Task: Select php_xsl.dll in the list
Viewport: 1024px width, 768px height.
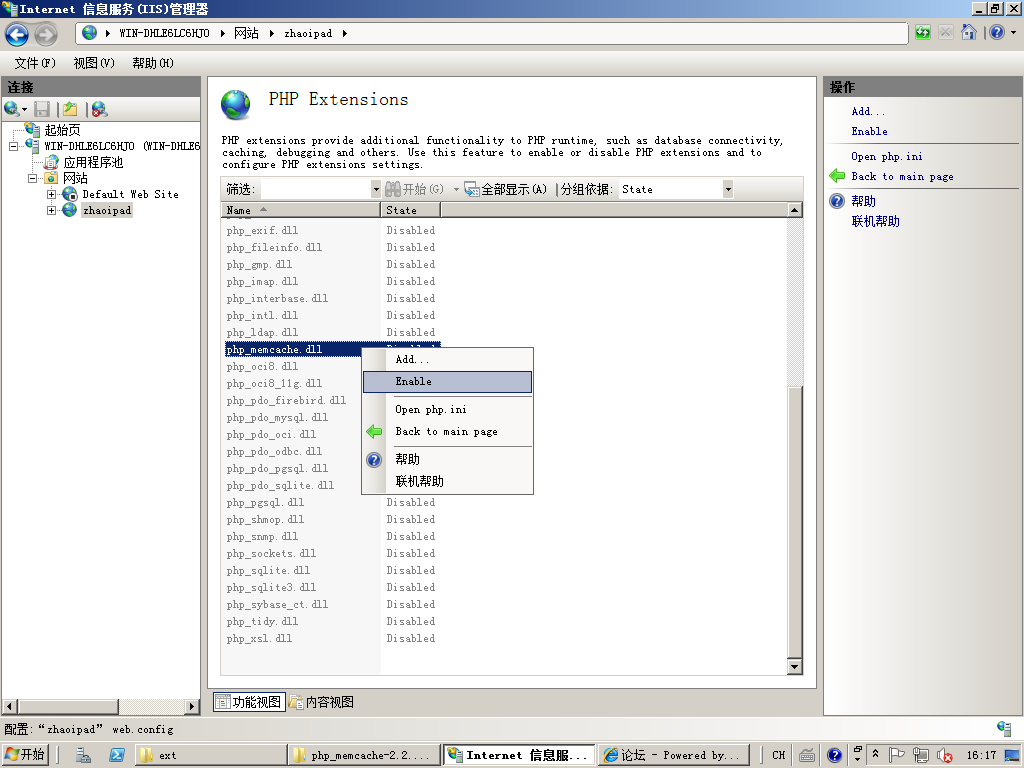Action: coord(259,638)
